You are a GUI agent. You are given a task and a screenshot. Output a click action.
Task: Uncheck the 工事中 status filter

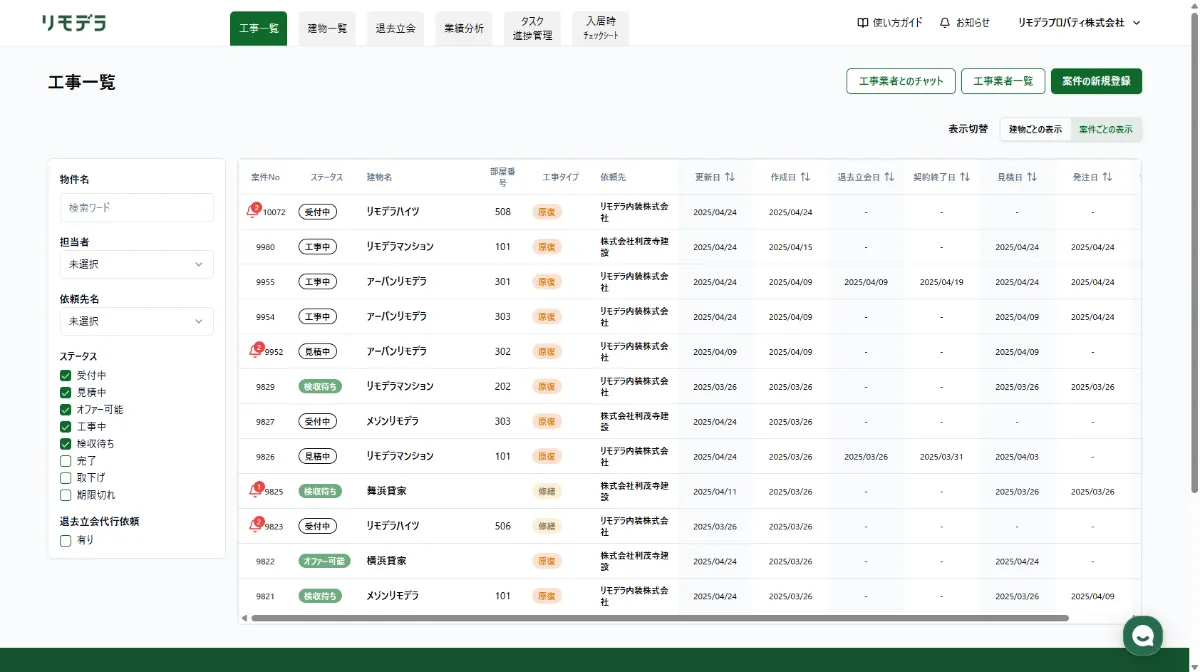click(66, 427)
